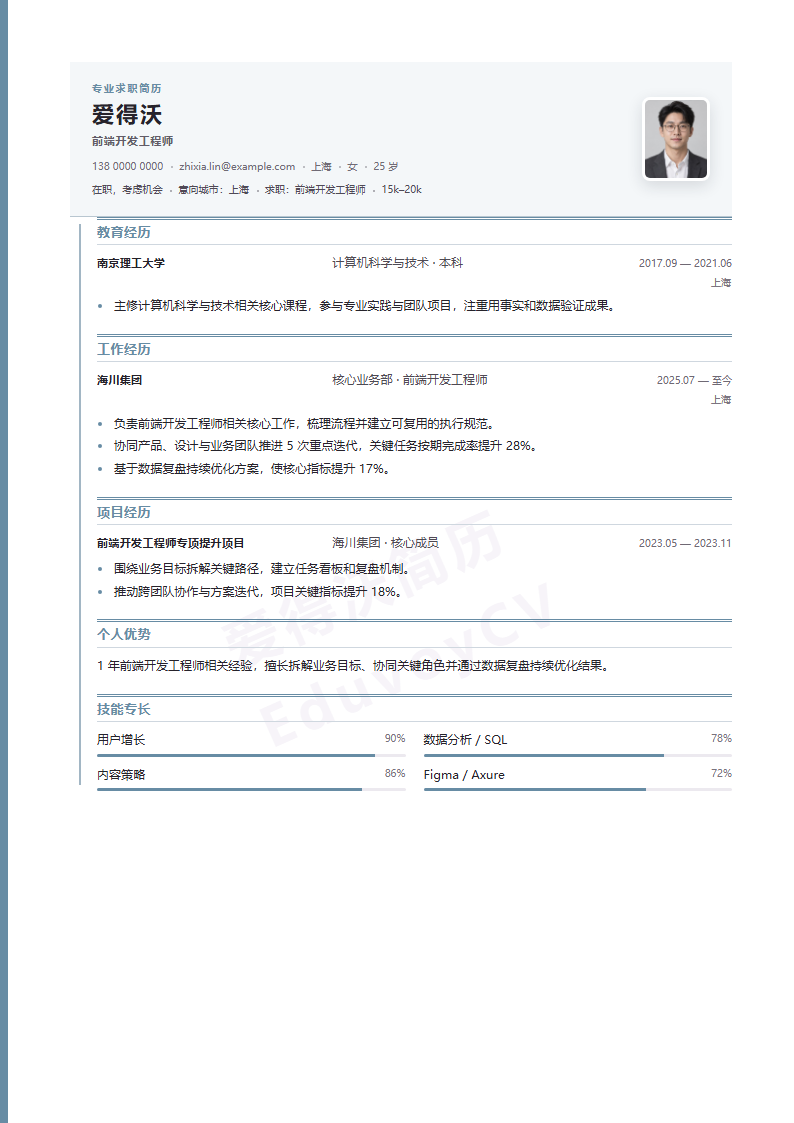This screenshot has width=794, height=1123.
Task: Click the 教育经历 section heading
Action: (x=124, y=232)
